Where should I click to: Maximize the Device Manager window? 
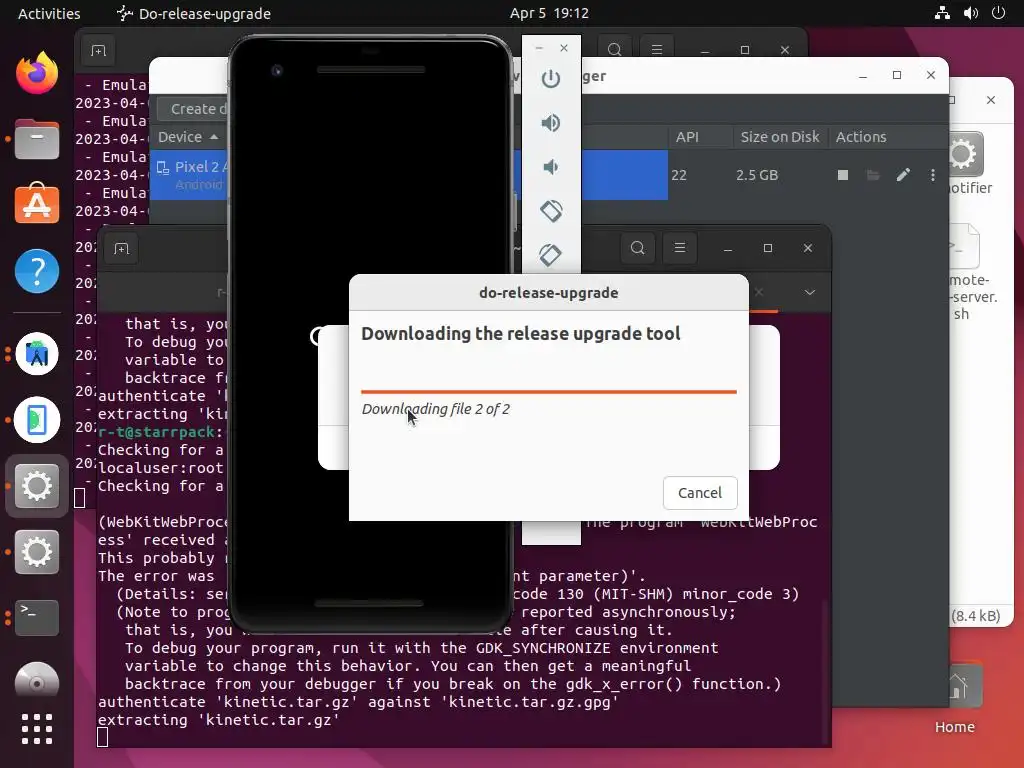click(897, 76)
